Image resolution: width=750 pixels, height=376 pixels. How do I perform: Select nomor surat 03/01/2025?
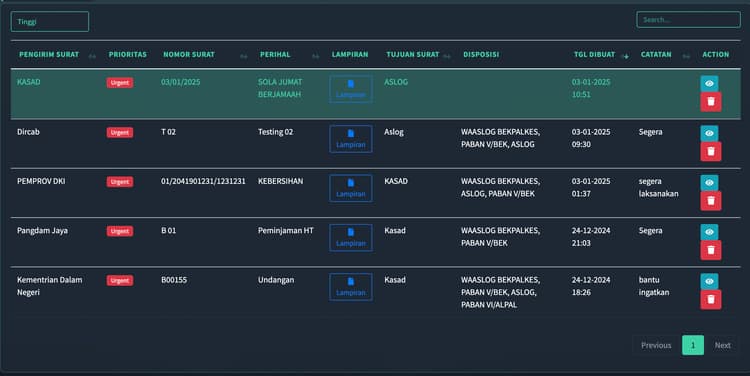click(x=181, y=82)
